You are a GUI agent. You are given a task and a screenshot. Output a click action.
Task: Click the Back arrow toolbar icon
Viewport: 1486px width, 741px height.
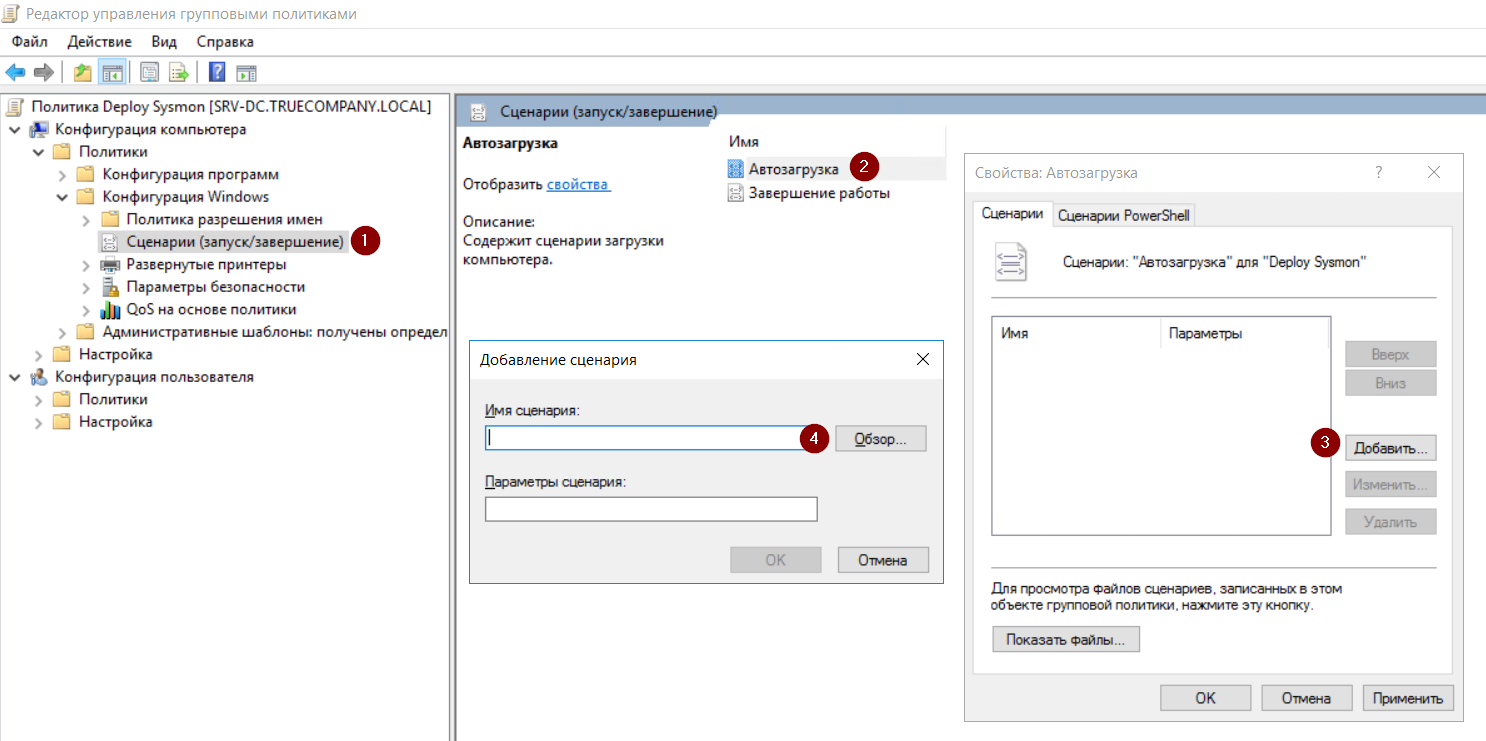(x=15, y=73)
